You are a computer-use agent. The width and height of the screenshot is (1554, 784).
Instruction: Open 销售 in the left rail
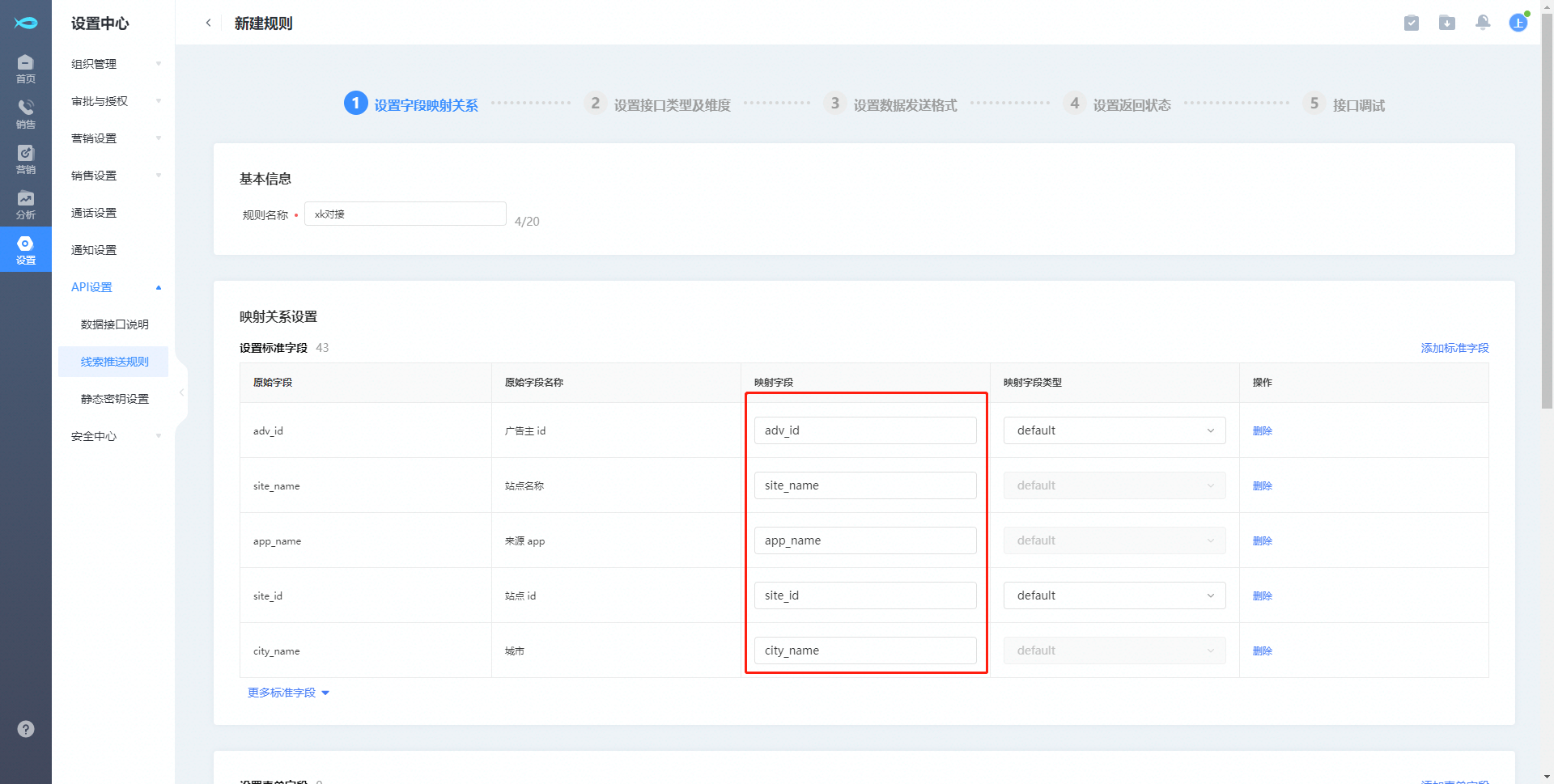point(26,113)
